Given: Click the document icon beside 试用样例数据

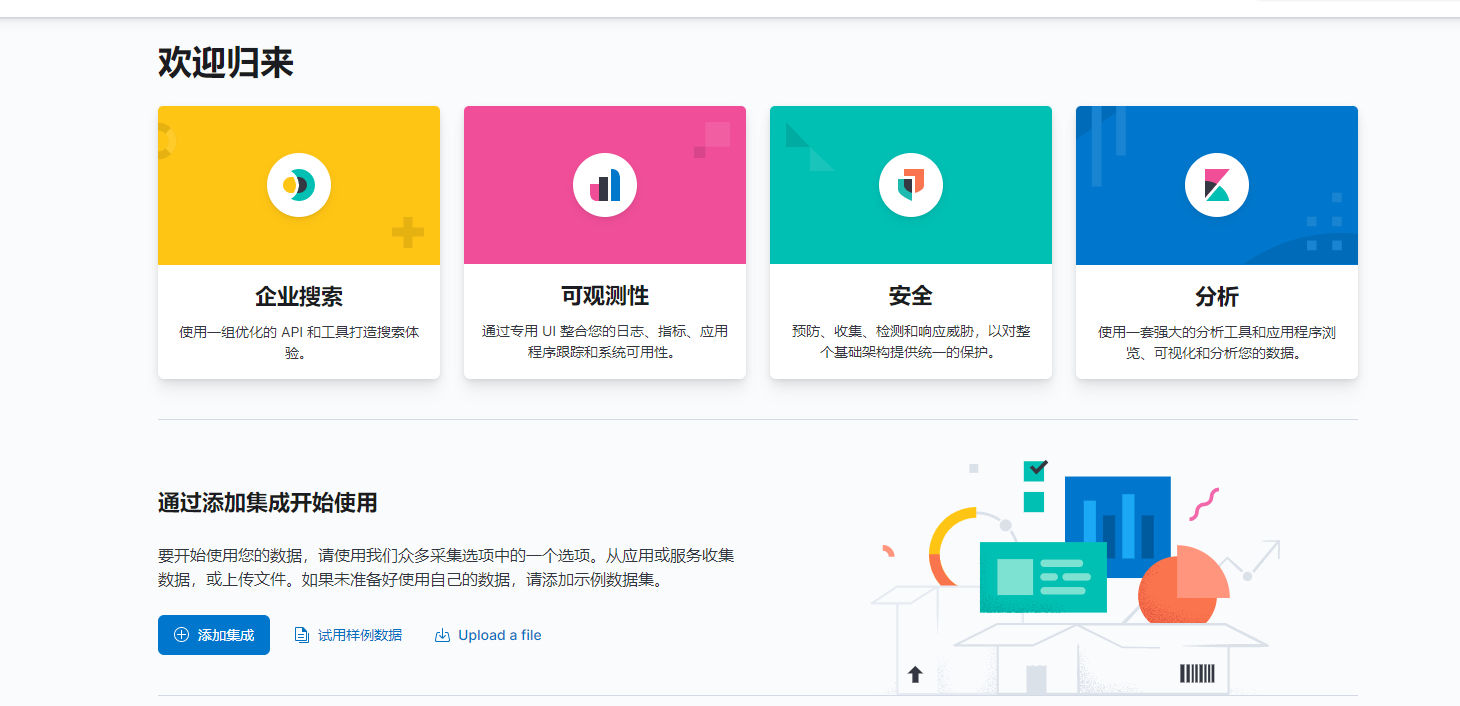Looking at the screenshot, I should tap(302, 635).
